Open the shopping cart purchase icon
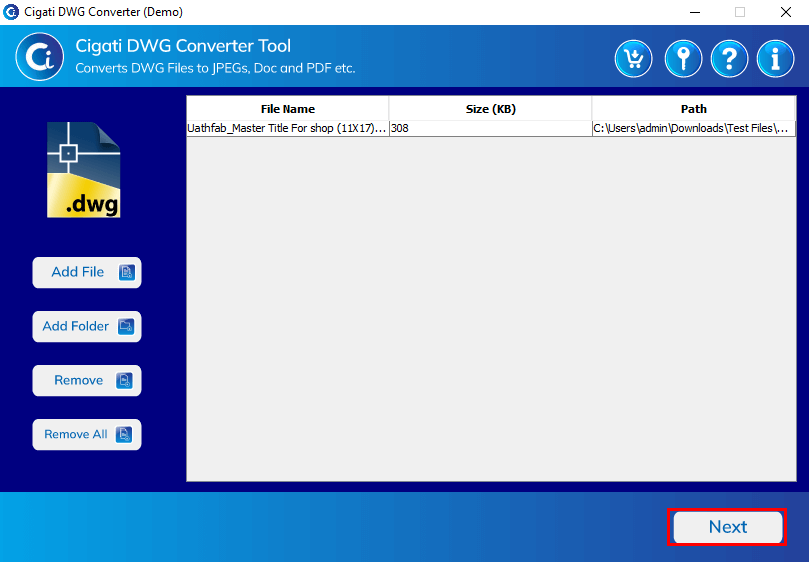 (633, 59)
